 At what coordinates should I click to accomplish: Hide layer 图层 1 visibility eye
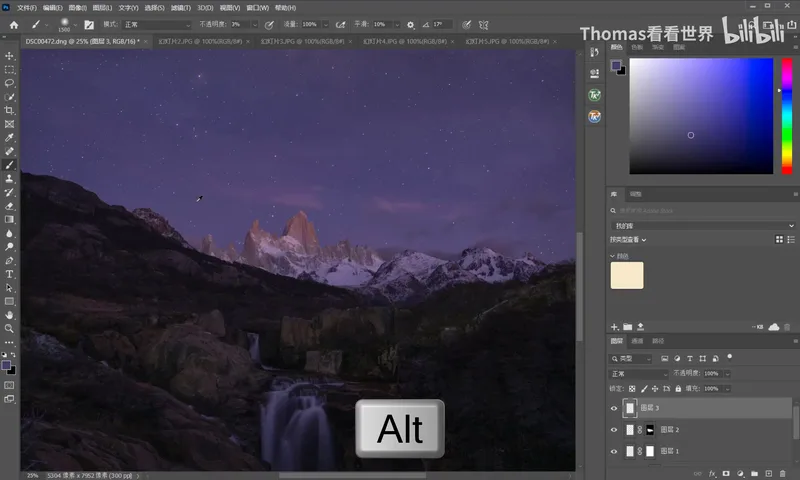(614, 451)
